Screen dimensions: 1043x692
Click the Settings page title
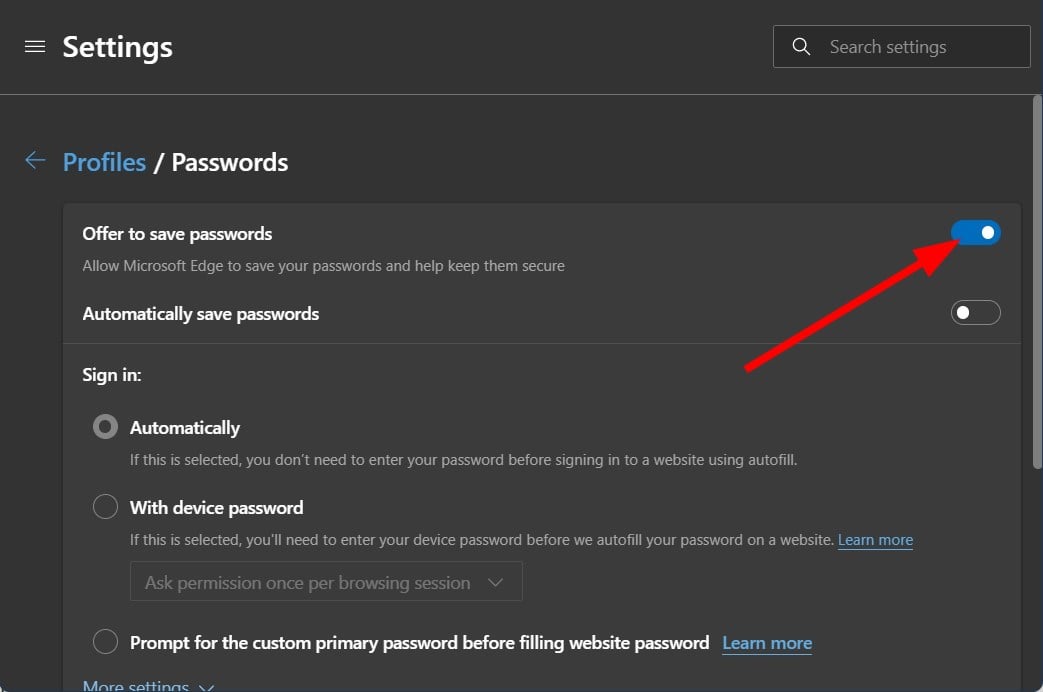coord(117,47)
